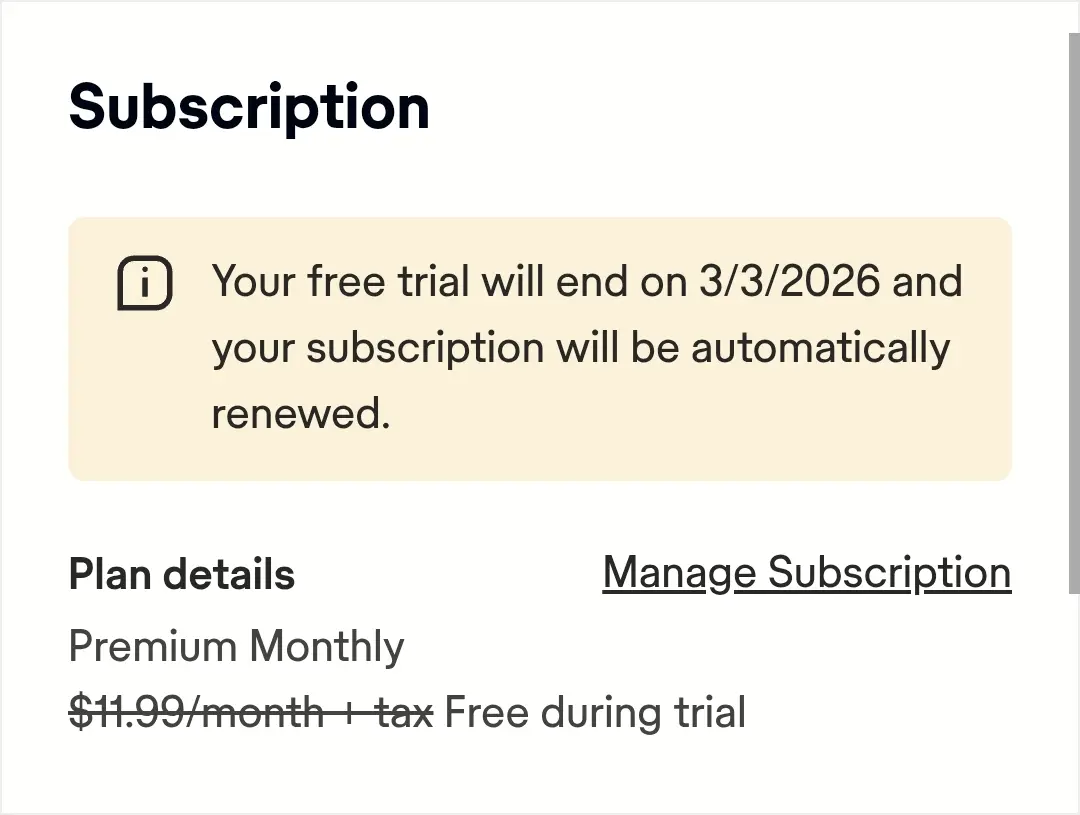Click the Subscription page heading
Image resolution: width=1080 pixels, height=815 pixels.
tap(249, 107)
